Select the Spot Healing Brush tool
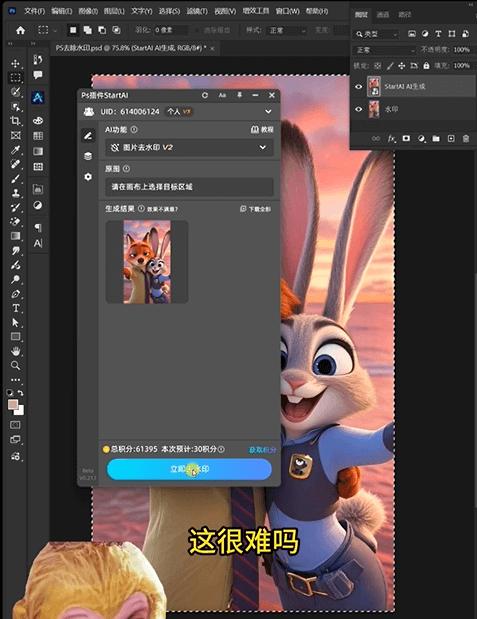 click(x=15, y=164)
